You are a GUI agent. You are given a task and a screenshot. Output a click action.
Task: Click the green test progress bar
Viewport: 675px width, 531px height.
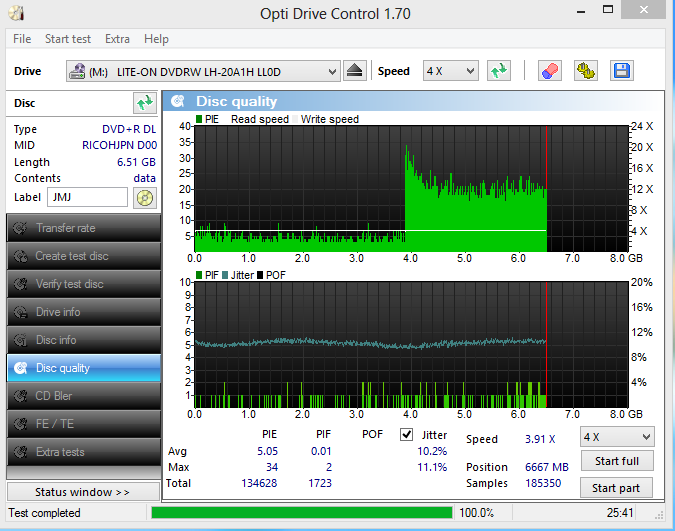[302, 512]
